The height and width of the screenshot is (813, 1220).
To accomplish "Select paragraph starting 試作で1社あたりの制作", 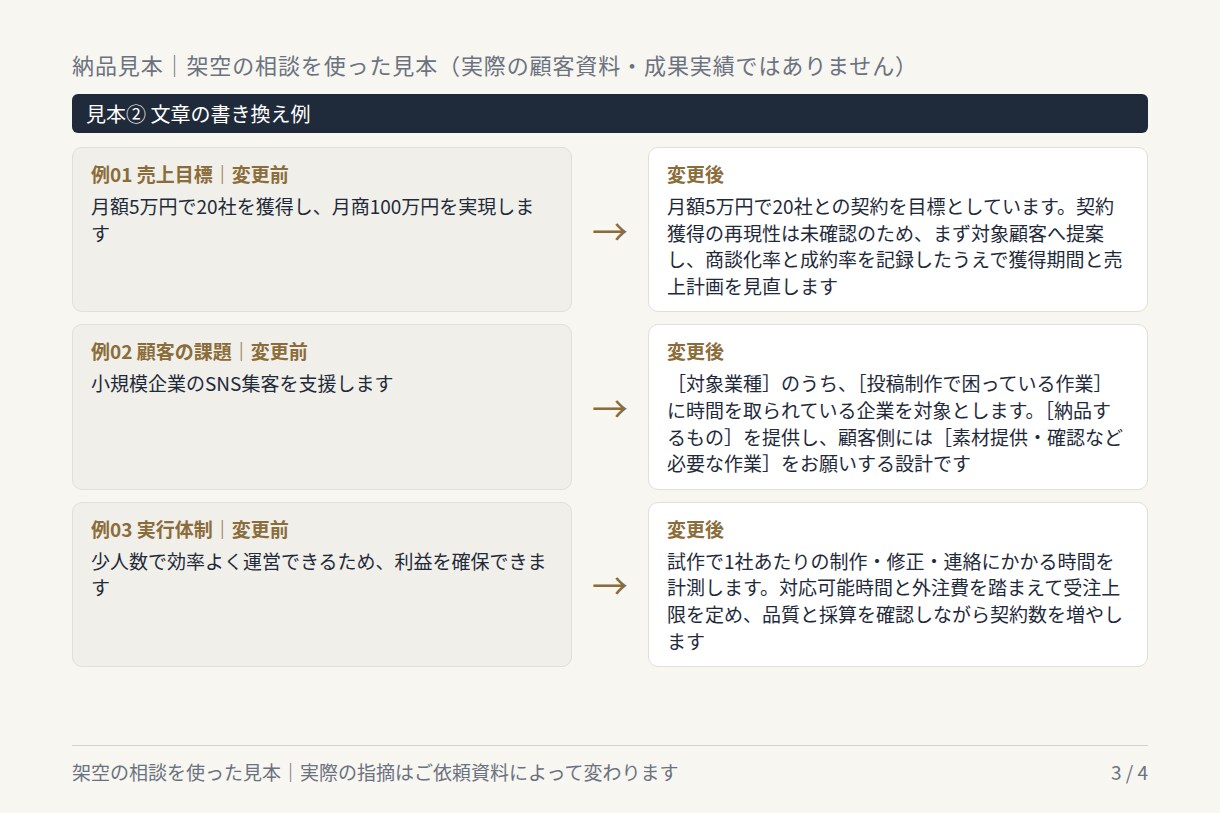I will (x=895, y=601).
